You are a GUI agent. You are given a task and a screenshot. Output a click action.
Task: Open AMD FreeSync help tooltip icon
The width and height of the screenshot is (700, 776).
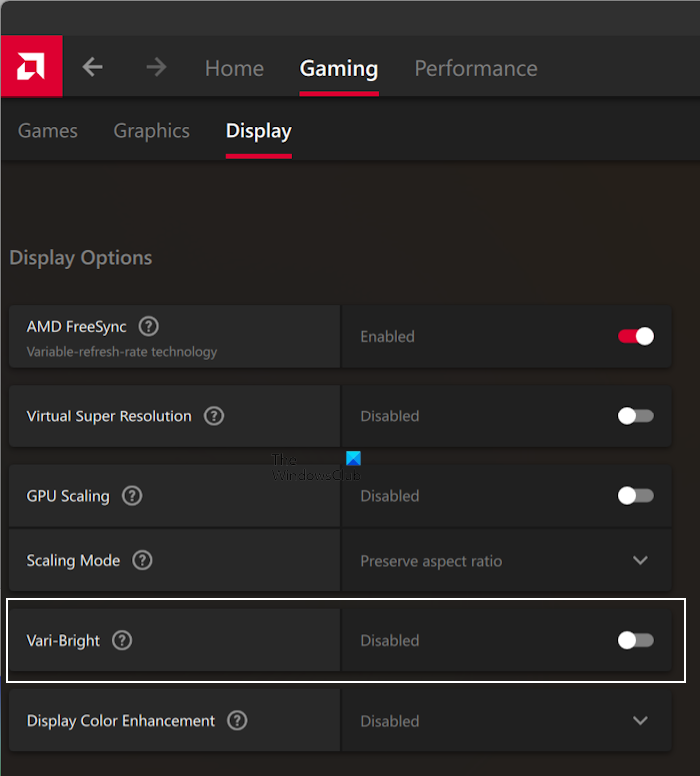149,326
